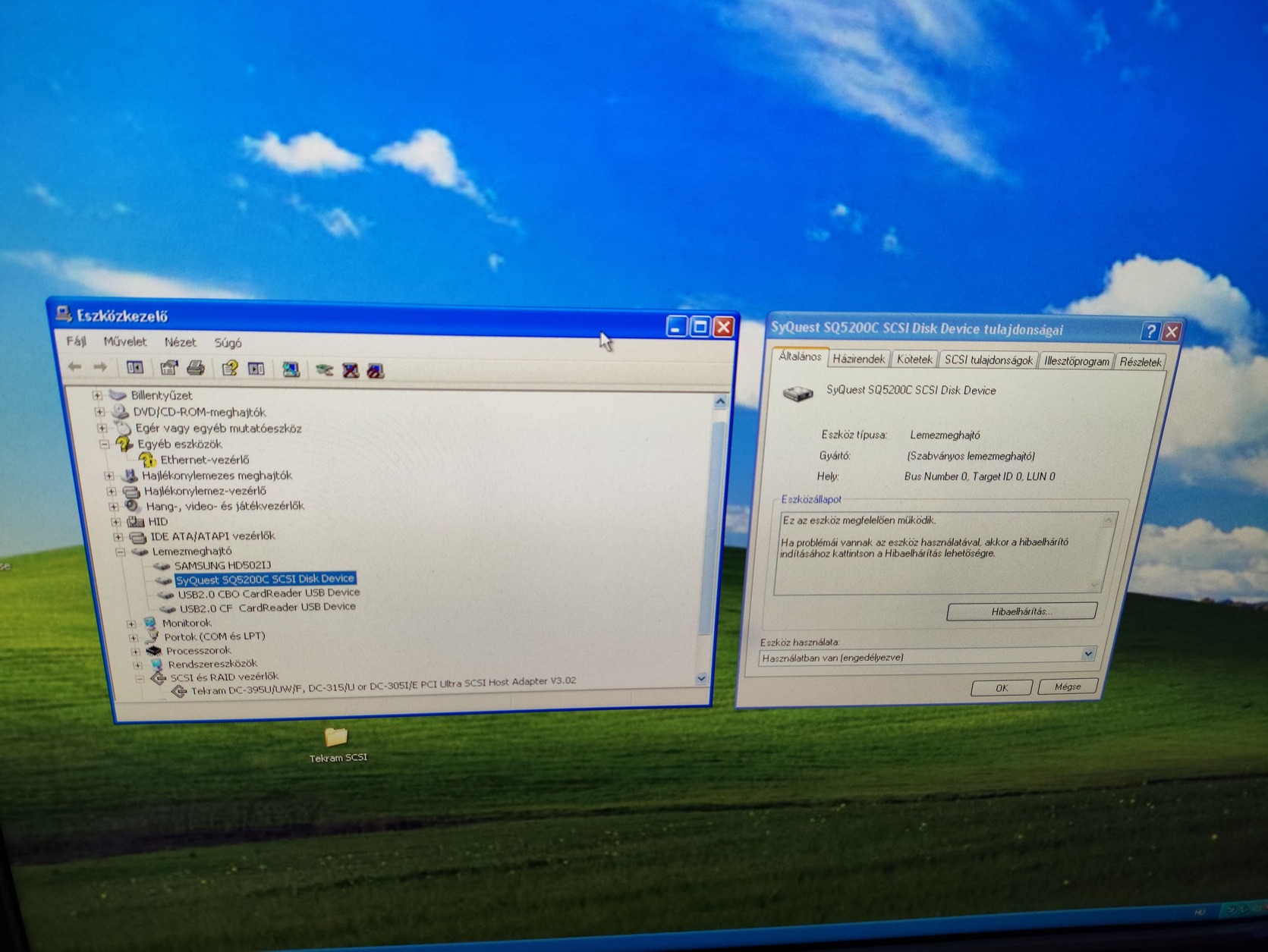
Task: Click the Hibaelhárítás... button
Action: pos(1021,611)
